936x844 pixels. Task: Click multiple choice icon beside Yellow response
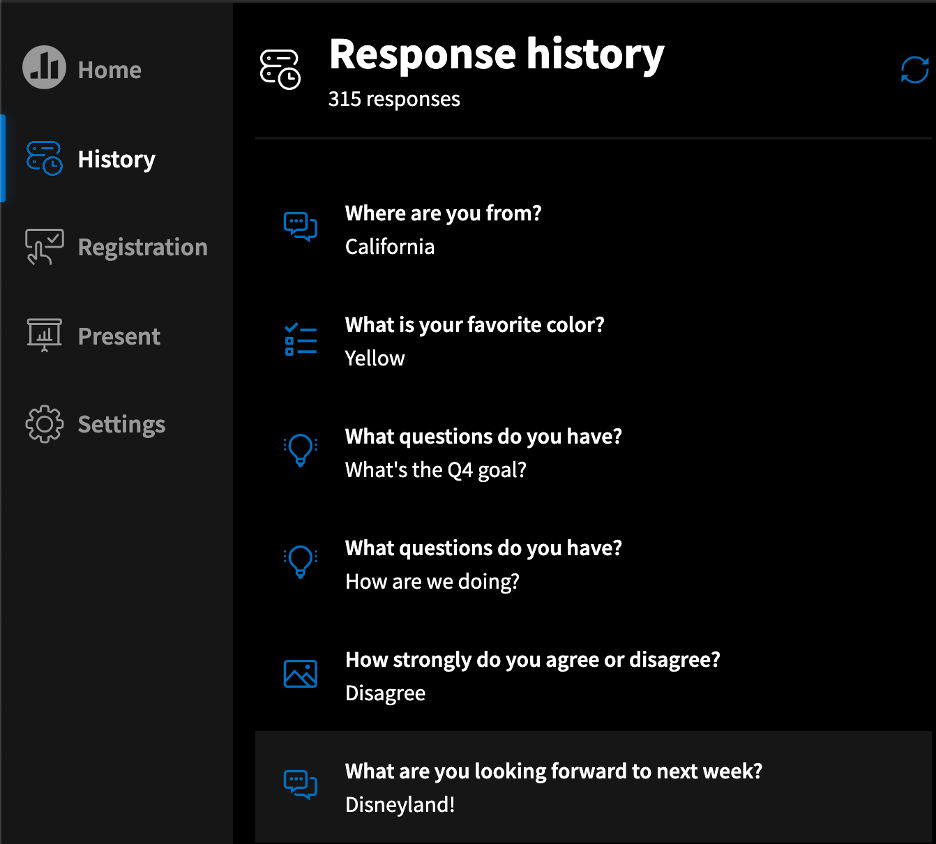[300, 340]
